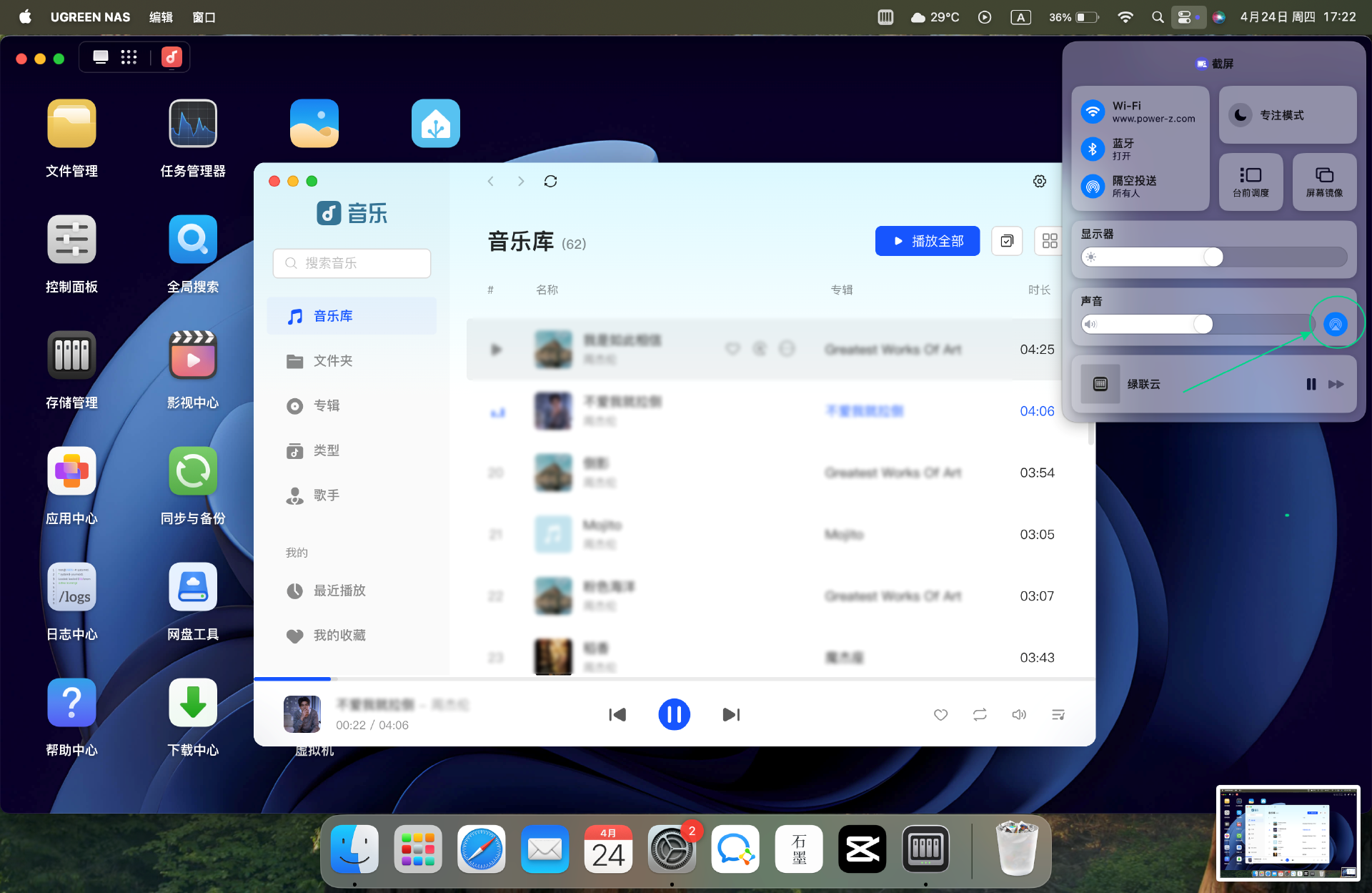1372x893 pixels.
Task: Open the 窗口 menu in menu bar
Action: click(204, 17)
